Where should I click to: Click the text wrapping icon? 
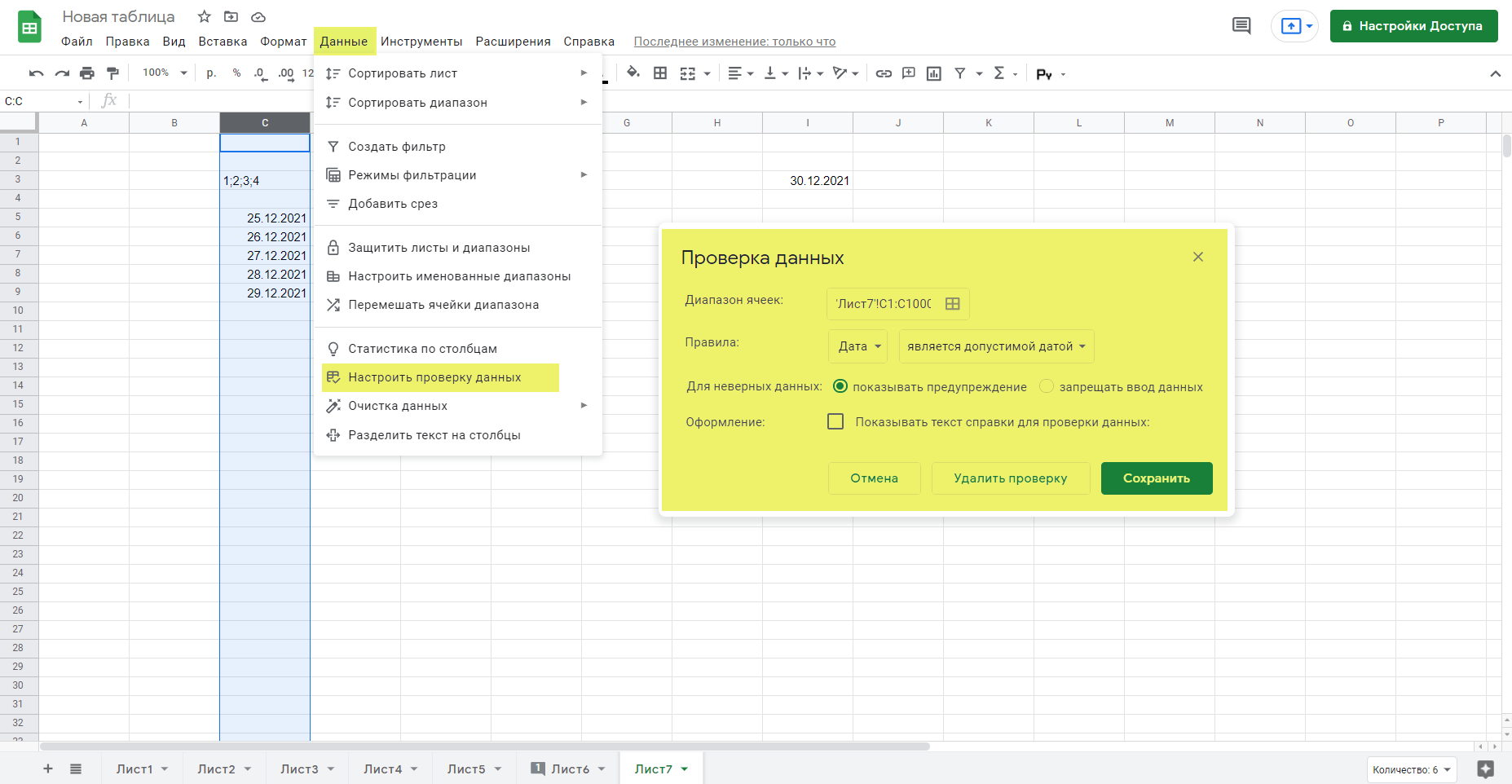coord(804,73)
